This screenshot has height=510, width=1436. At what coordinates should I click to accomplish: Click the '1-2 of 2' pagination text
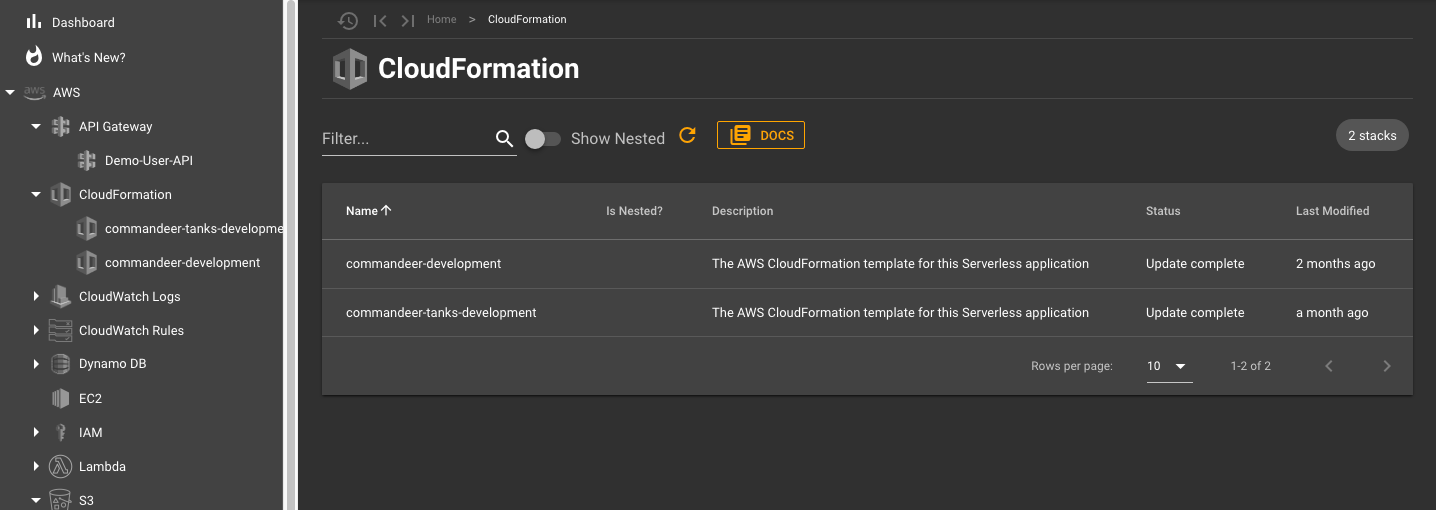1250,366
